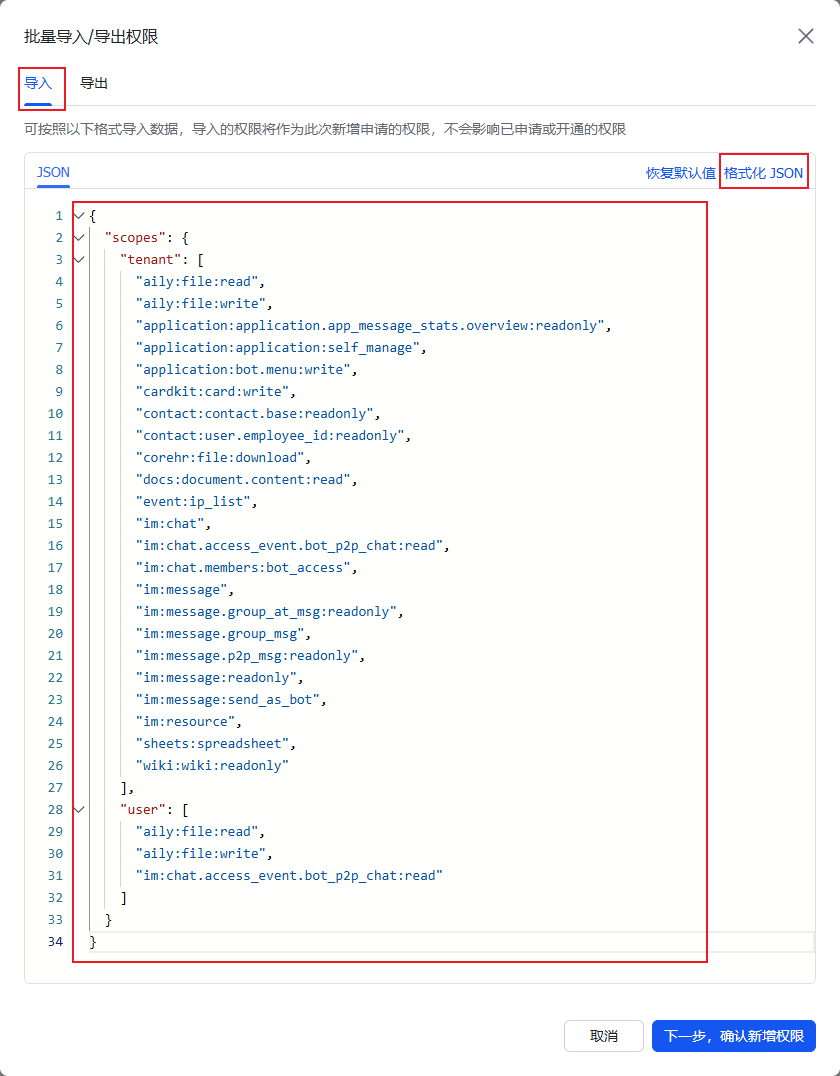This screenshot has height=1076, width=840.
Task: Click "corehr:file:download" scope
Action: pyautogui.click(x=220, y=457)
